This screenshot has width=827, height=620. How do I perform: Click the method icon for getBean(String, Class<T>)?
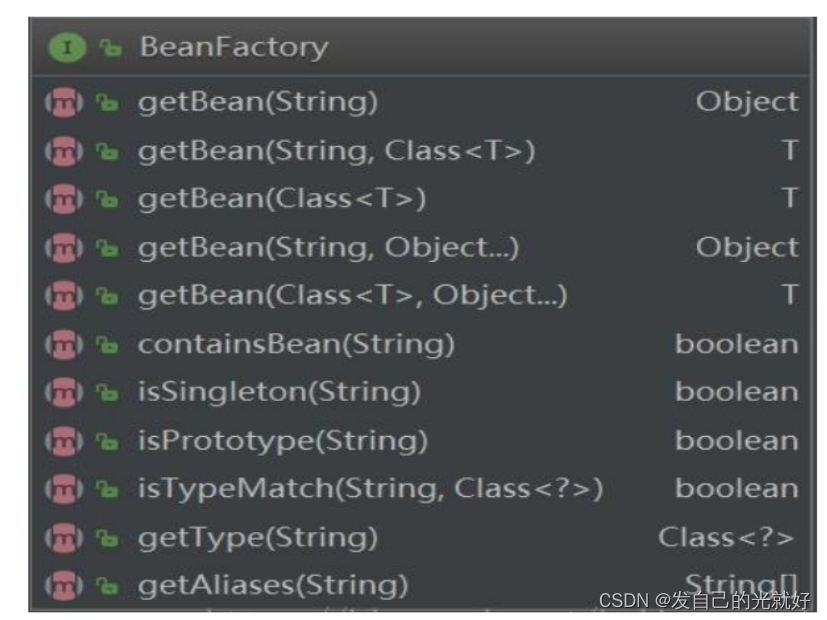(x=64, y=151)
